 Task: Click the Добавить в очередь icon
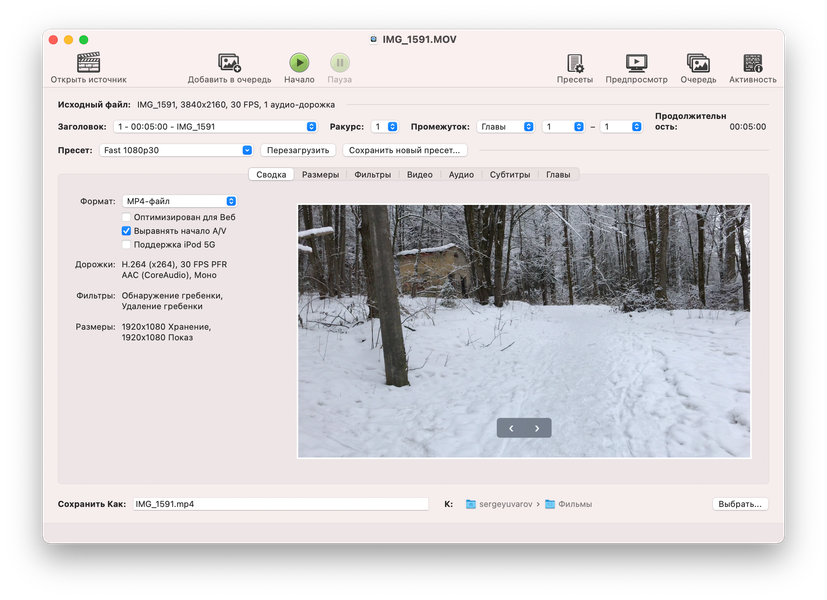pyautogui.click(x=229, y=63)
